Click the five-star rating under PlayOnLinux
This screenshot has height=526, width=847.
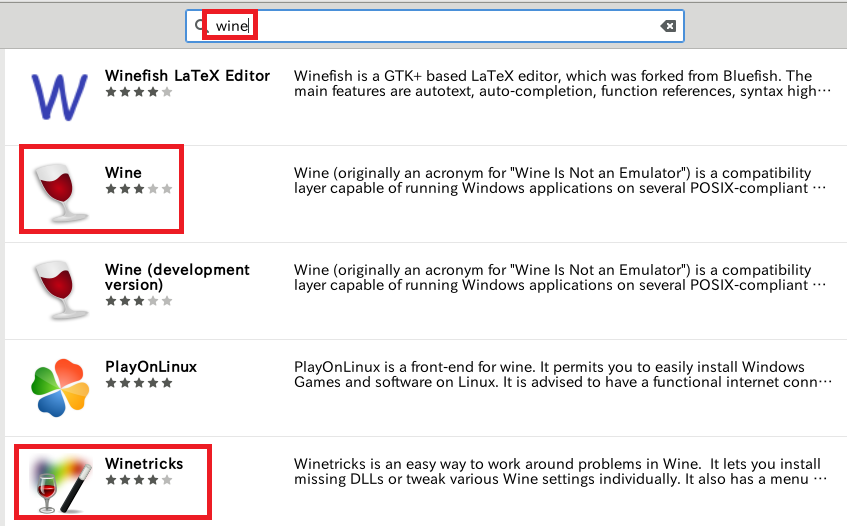point(139,383)
